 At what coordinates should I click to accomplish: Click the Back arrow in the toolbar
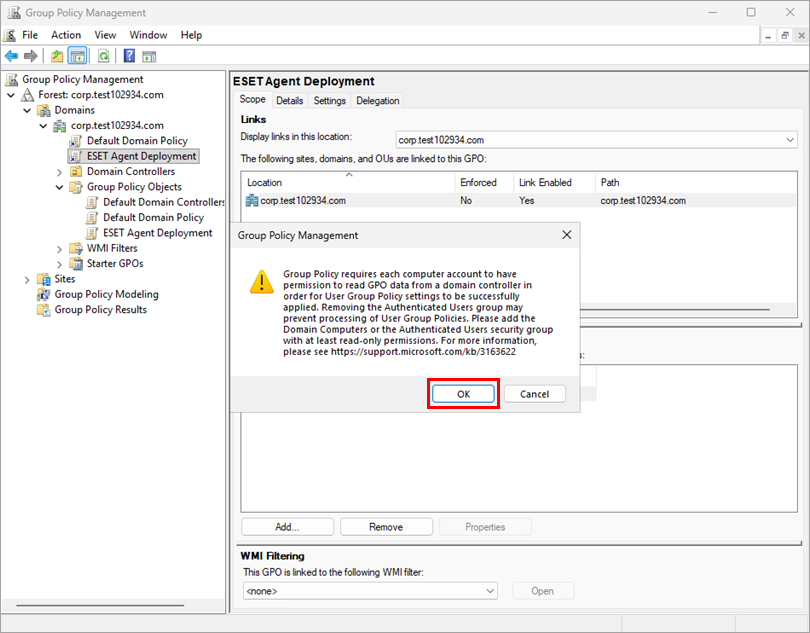(11, 56)
